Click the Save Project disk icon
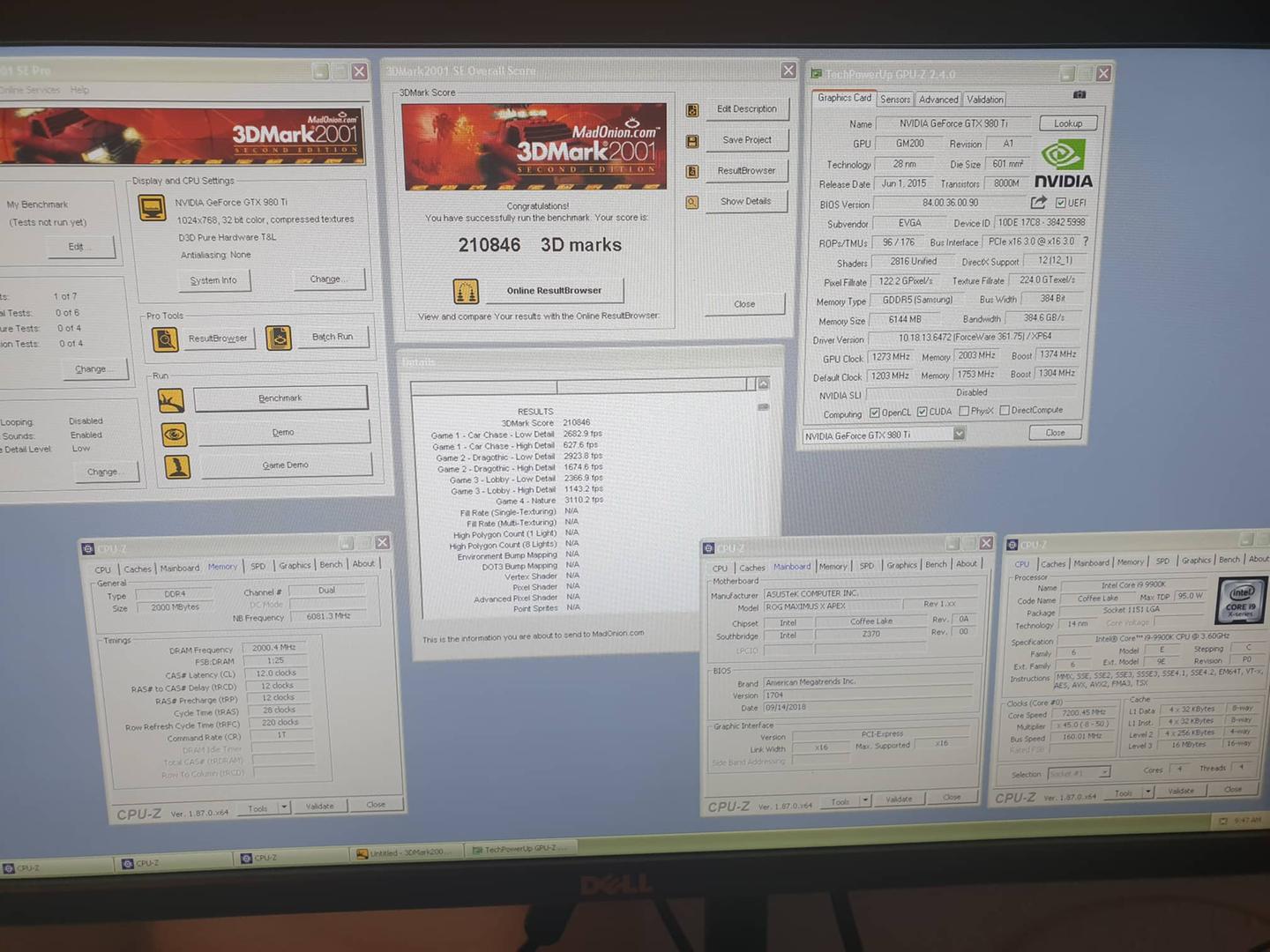This screenshot has width=1270, height=952. click(692, 141)
